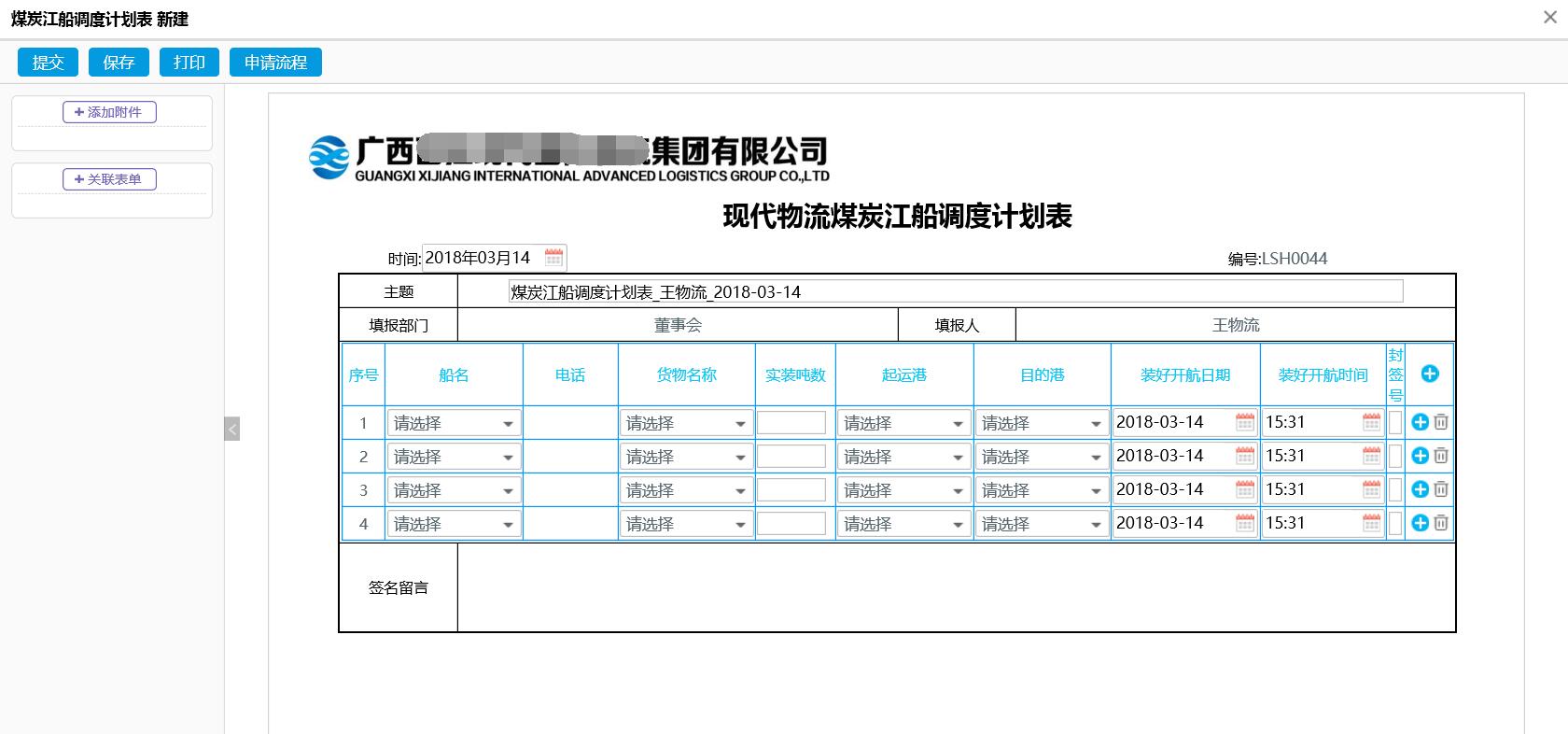Open the sailing date calendar in row 3

click(x=1244, y=489)
